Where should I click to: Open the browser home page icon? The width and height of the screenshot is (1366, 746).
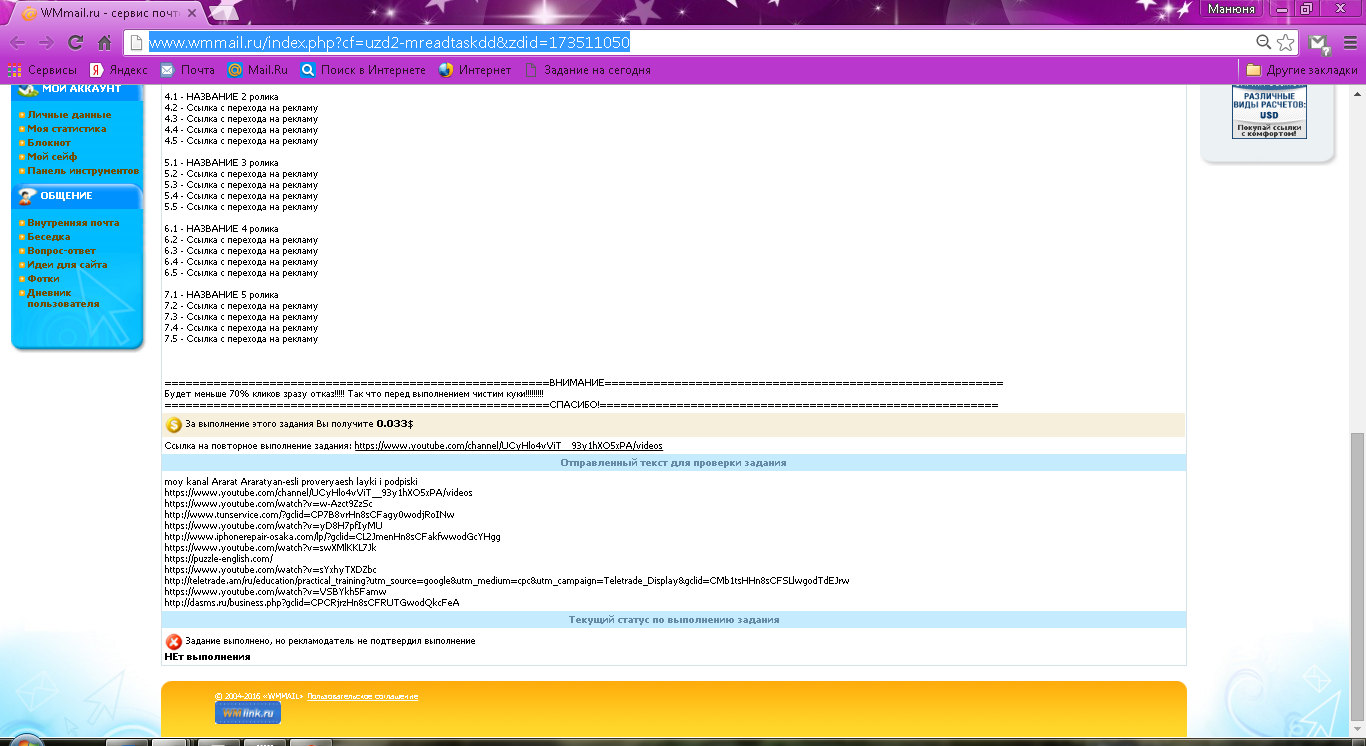(x=104, y=43)
